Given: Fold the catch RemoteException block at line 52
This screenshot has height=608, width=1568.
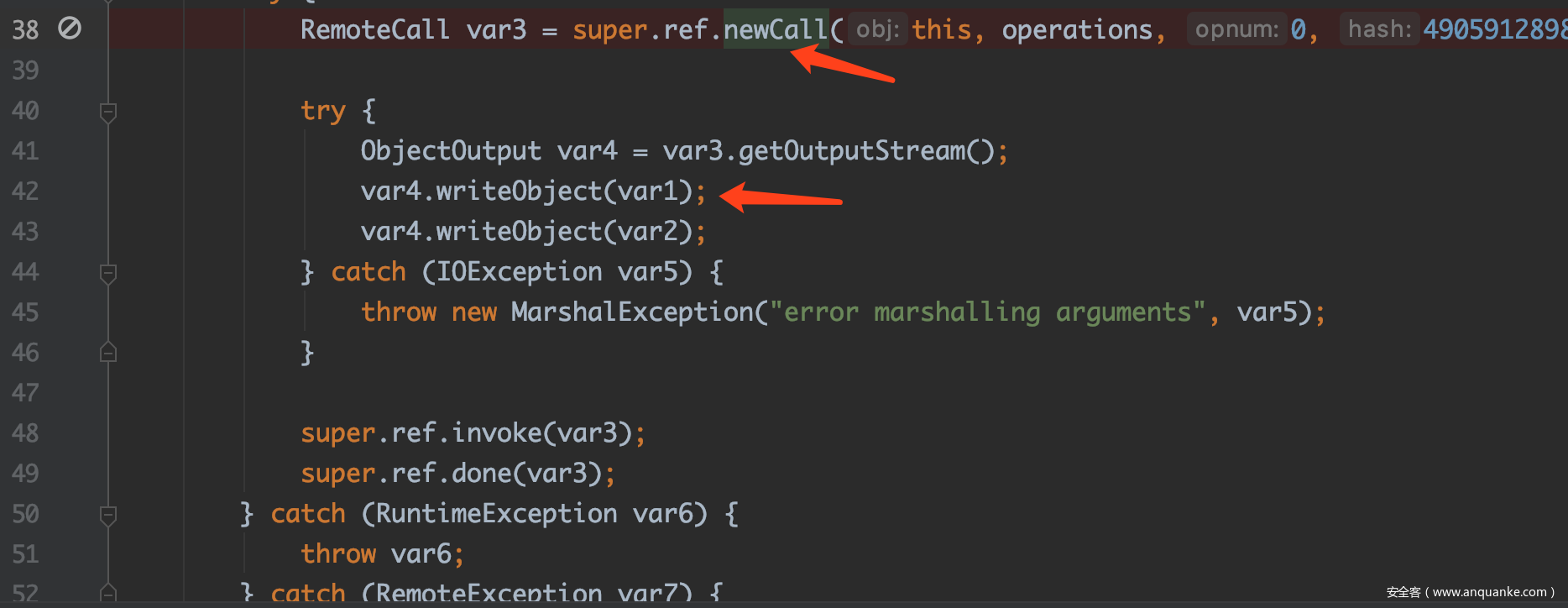Looking at the screenshot, I should pos(107,592).
